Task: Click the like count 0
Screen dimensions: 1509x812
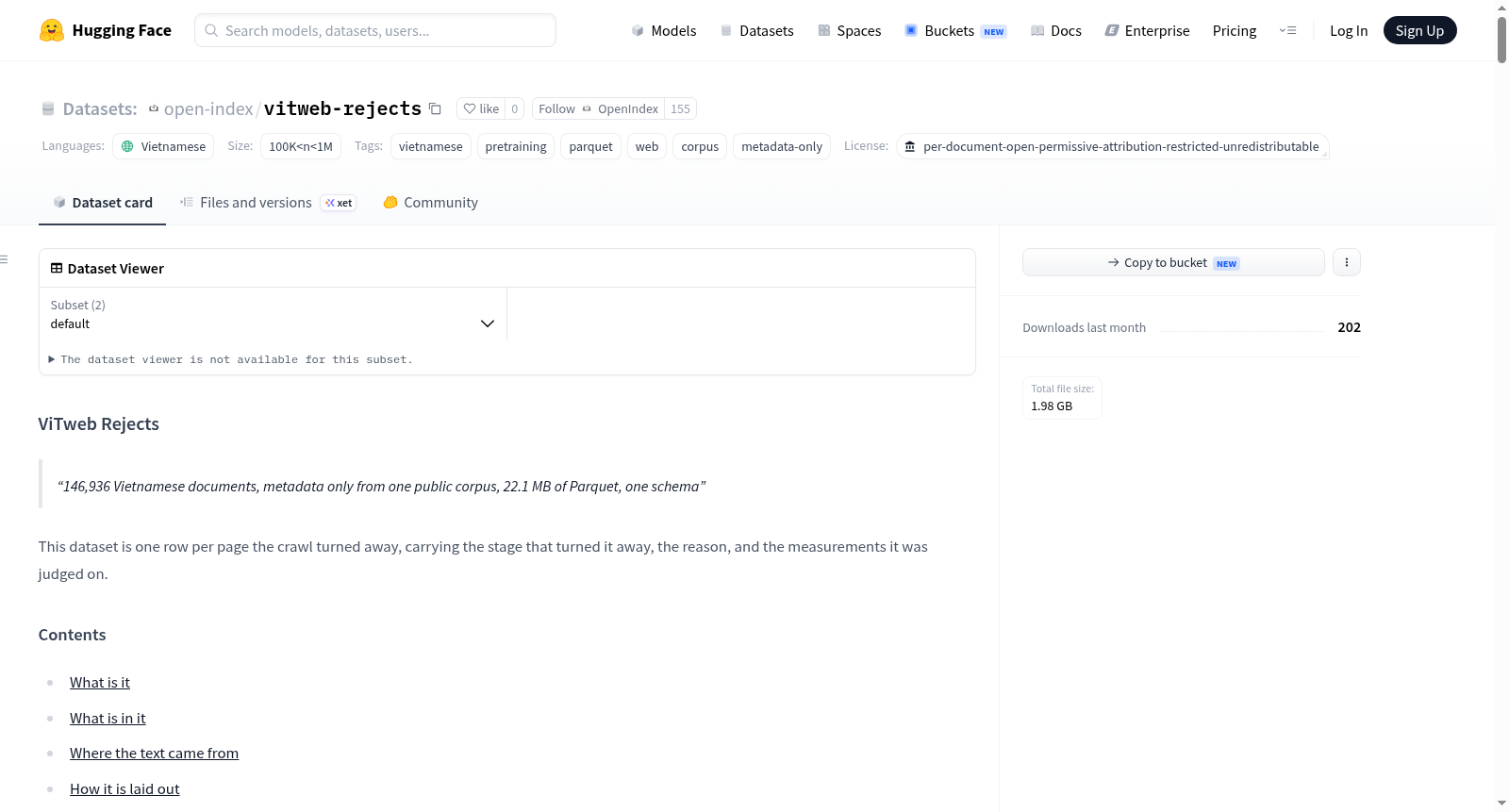Action: click(515, 108)
